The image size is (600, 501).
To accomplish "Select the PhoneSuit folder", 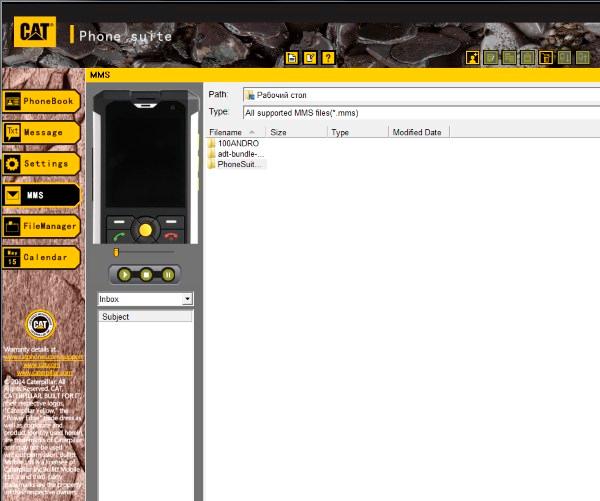I will coord(240,164).
